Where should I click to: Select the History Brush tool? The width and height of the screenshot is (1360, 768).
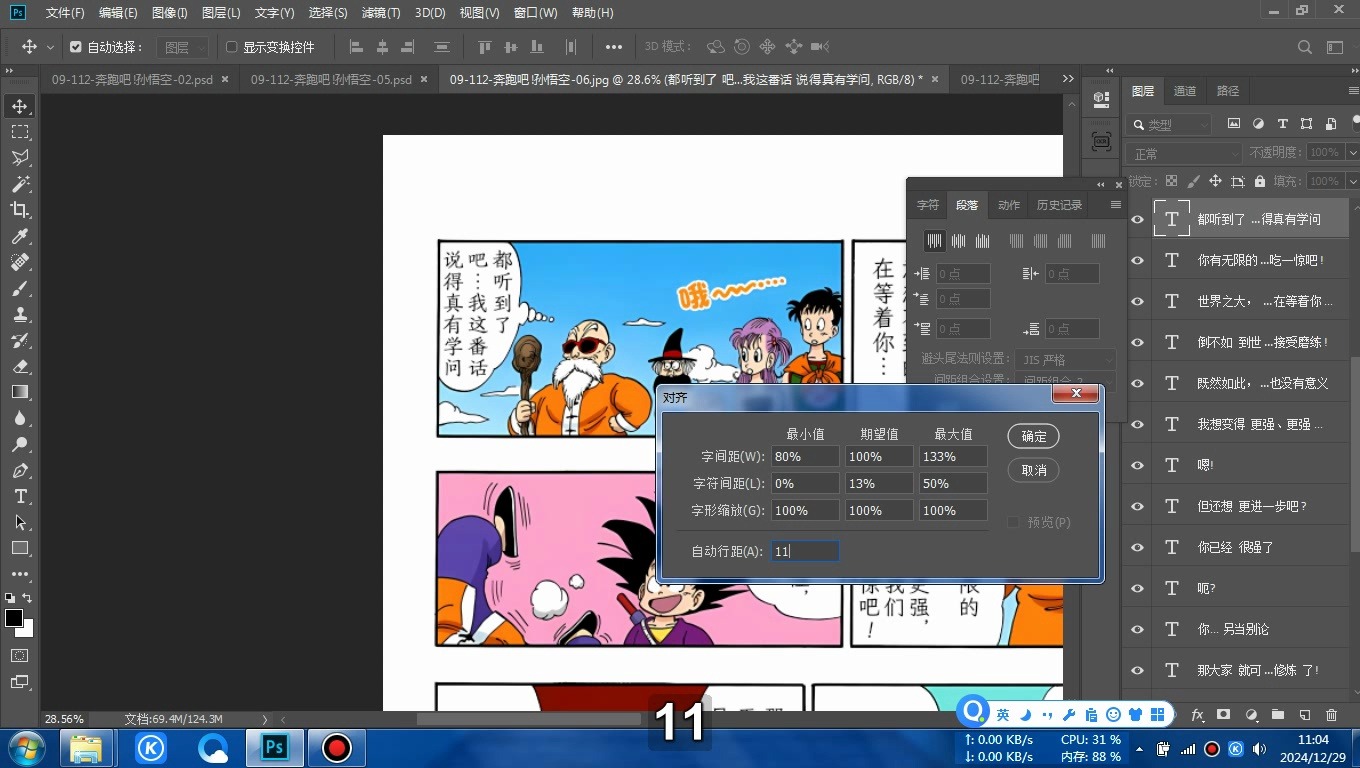pos(20,340)
